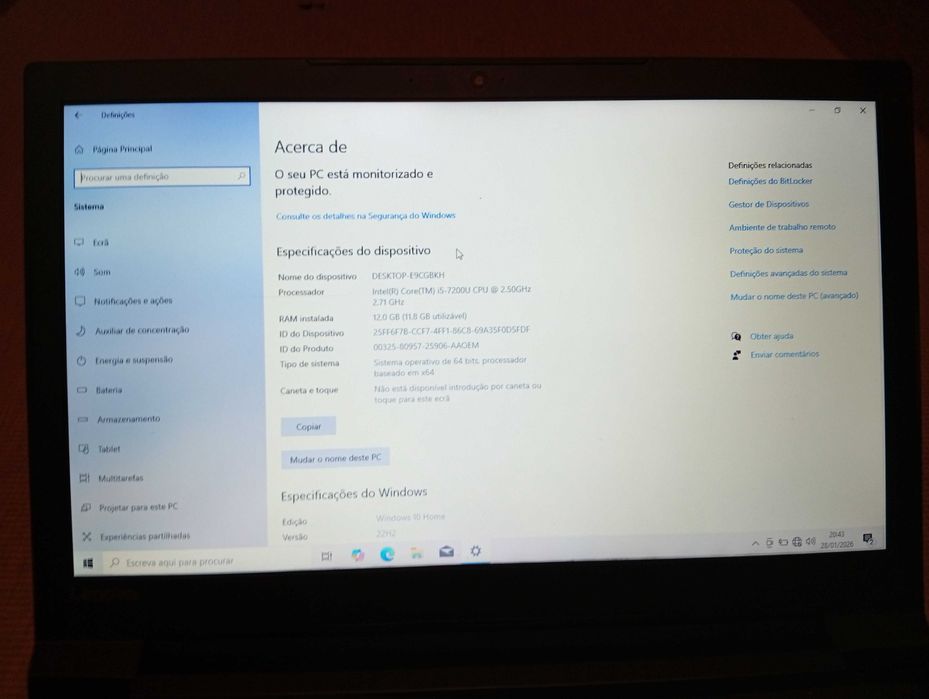
Task: Open File Explorer from the taskbar
Action: pyautogui.click(x=417, y=553)
